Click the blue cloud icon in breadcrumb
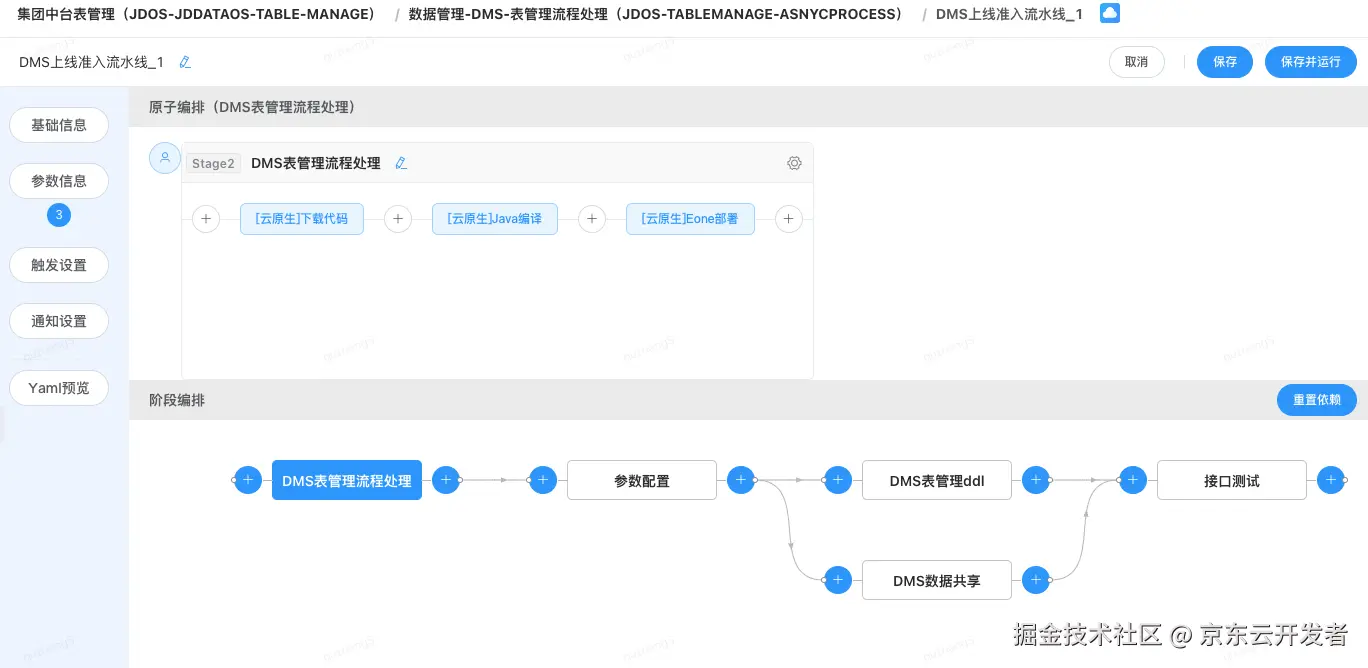The image size is (1368, 668). pyautogui.click(x=1110, y=14)
